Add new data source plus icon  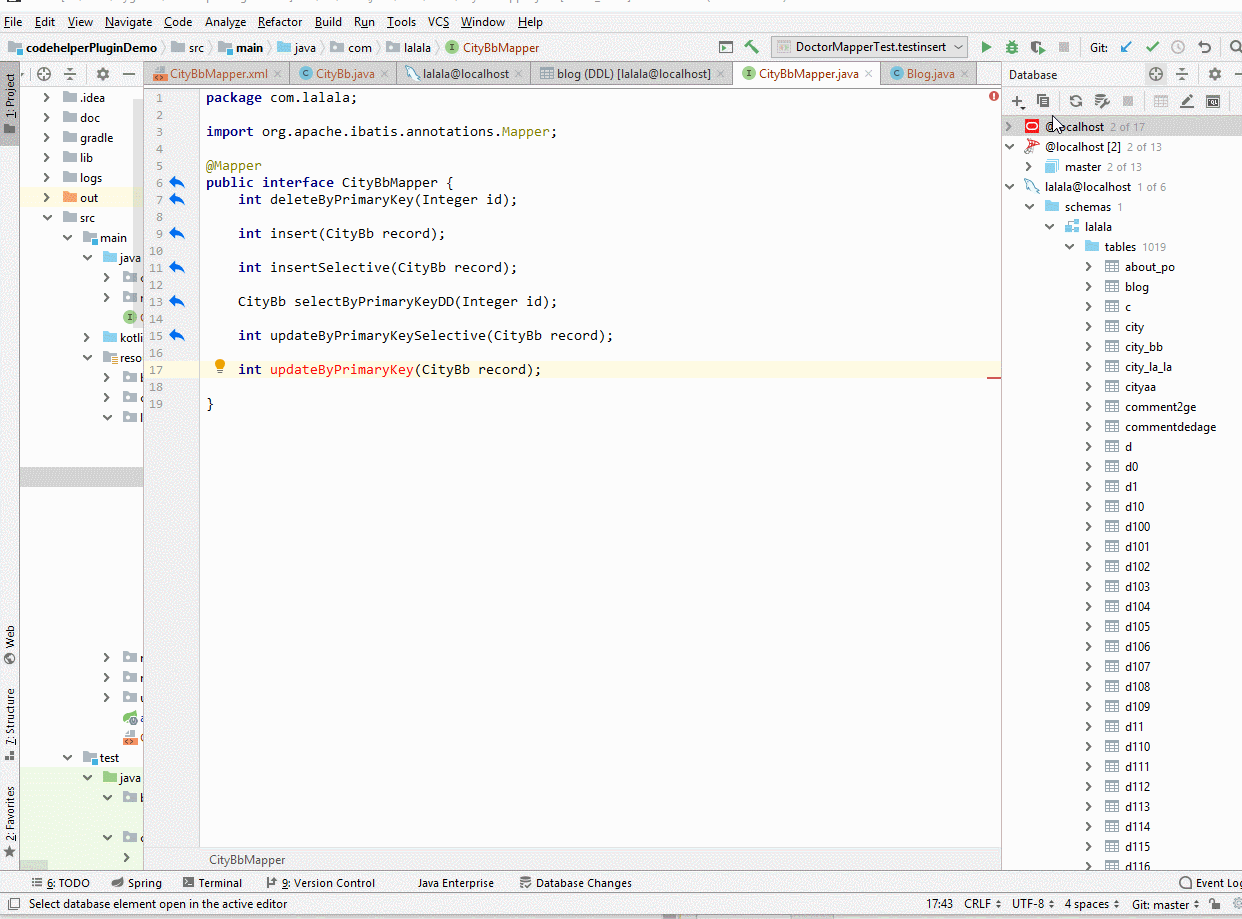(1018, 101)
